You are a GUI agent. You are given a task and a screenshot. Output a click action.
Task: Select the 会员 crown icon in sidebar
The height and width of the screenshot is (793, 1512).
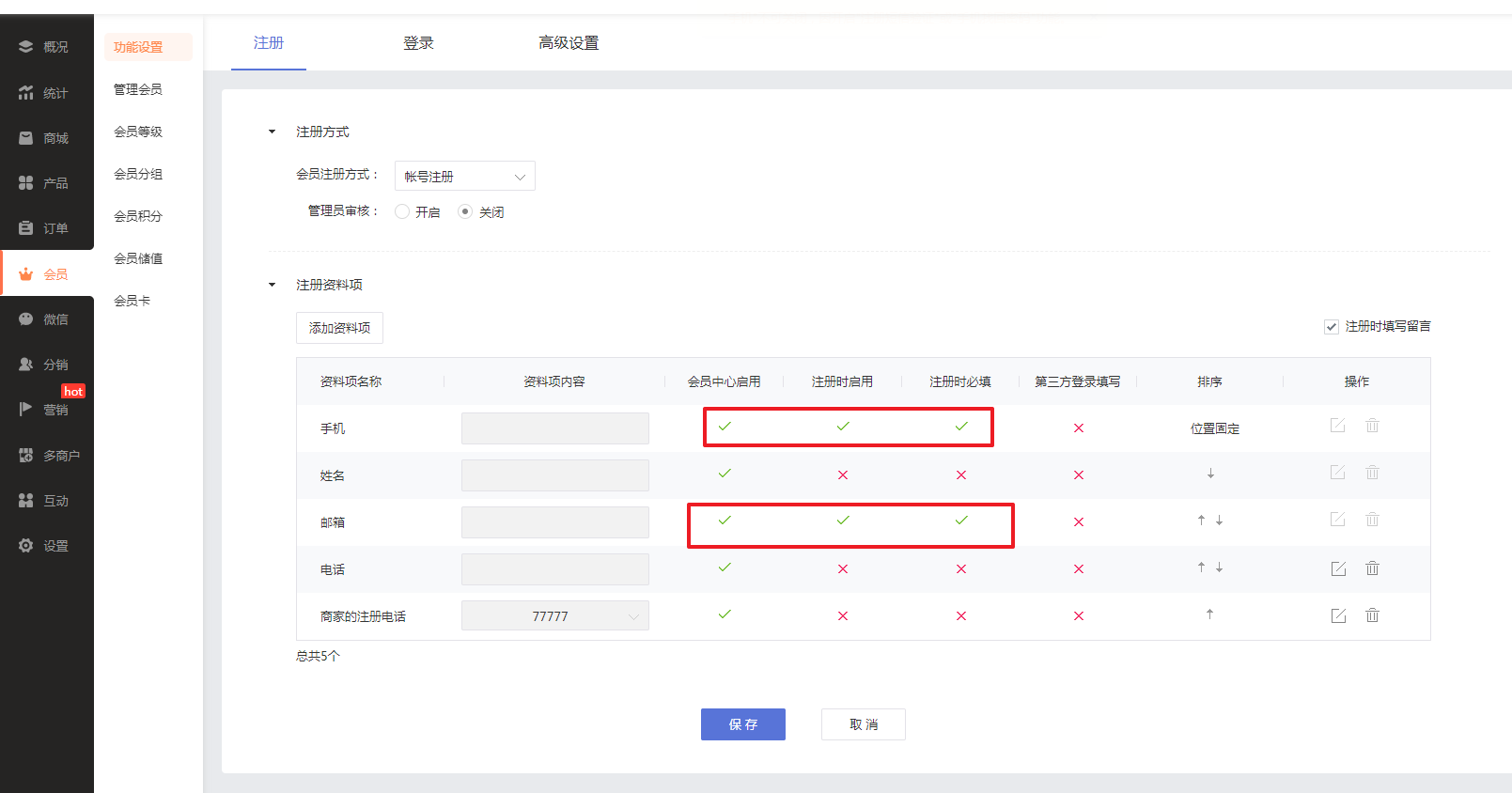(25, 273)
